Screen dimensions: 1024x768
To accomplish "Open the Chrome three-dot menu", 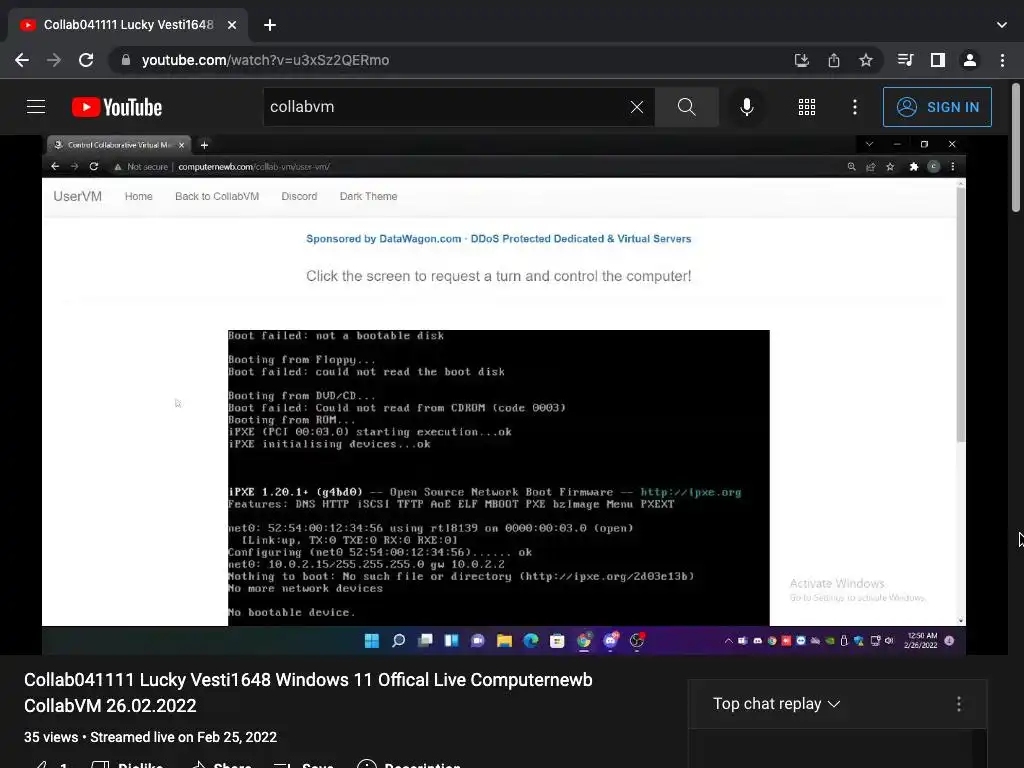I will (x=1002, y=60).
